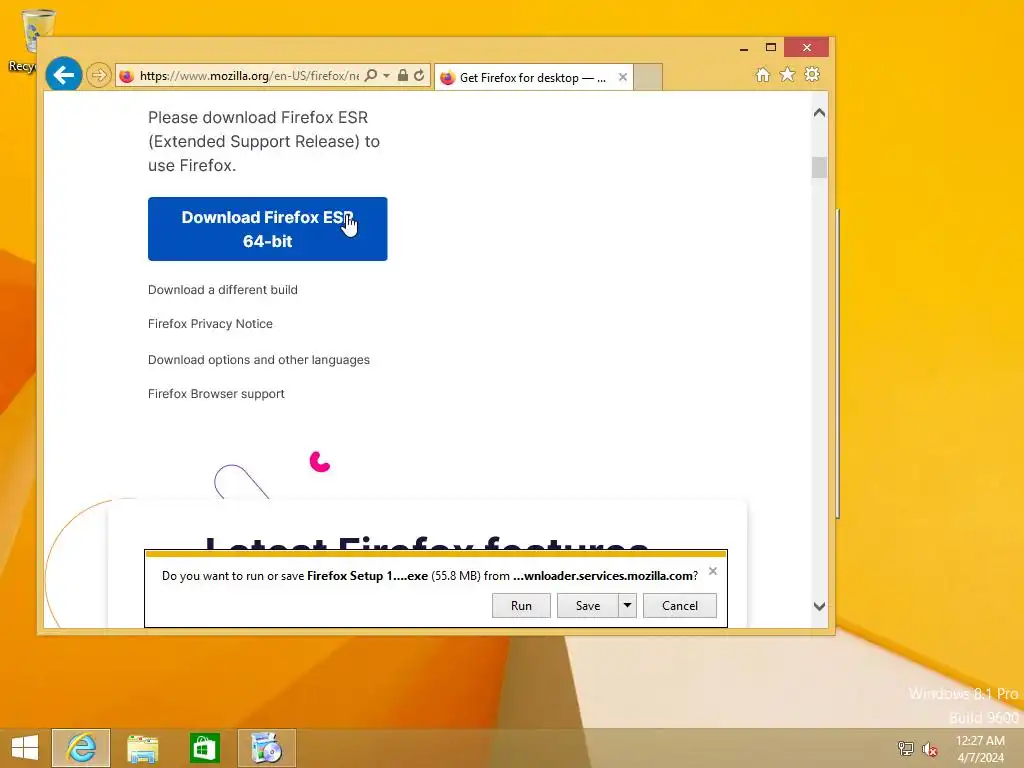Open the Windows Store taskbar icon
The image size is (1024, 768).
[204, 748]
